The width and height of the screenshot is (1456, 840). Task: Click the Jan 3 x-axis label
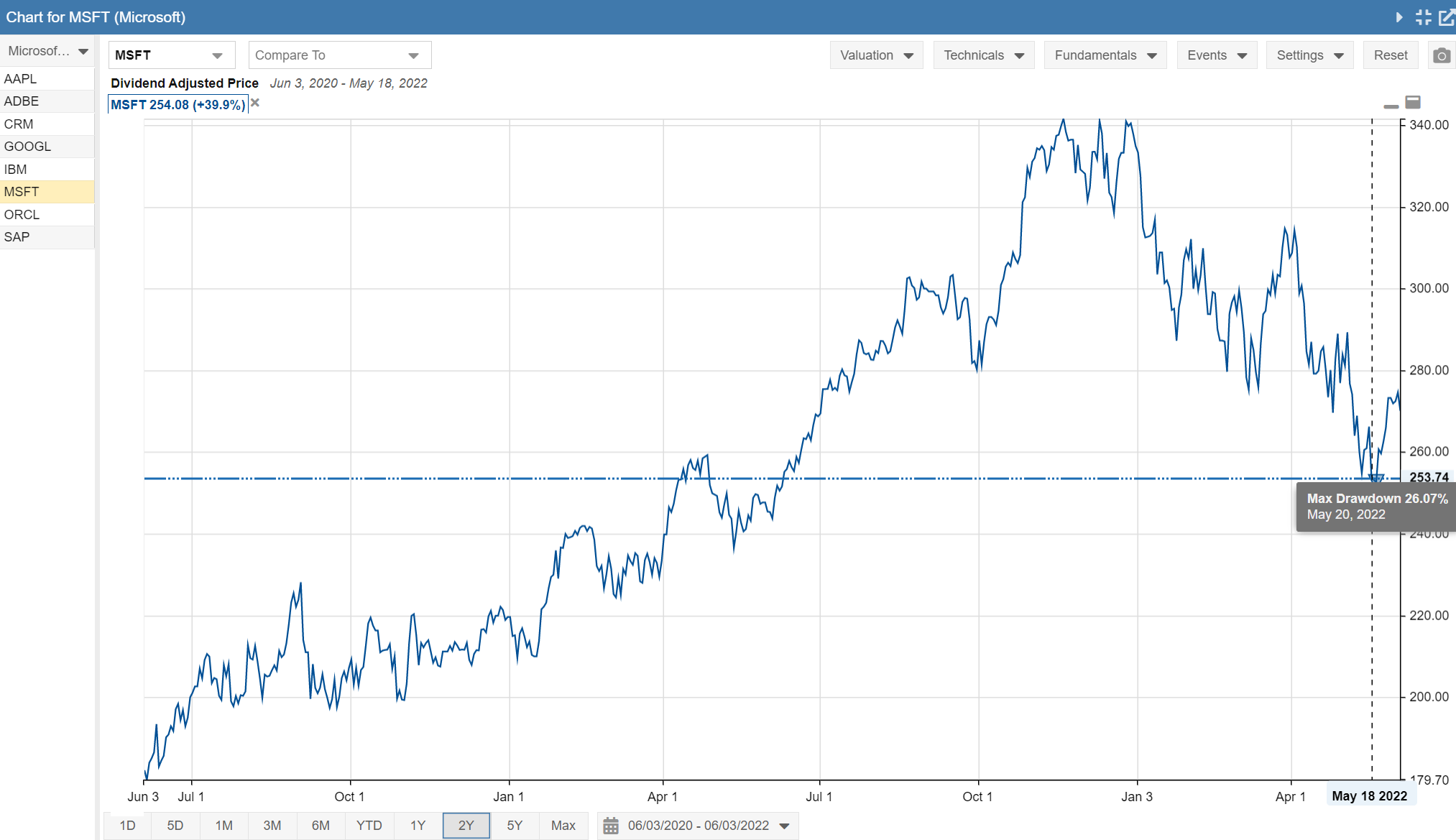tap(1137, 796)
